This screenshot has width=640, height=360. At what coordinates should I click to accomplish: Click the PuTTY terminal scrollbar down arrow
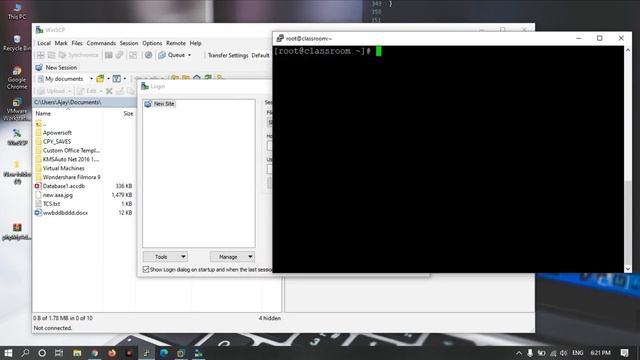point(628,269)
